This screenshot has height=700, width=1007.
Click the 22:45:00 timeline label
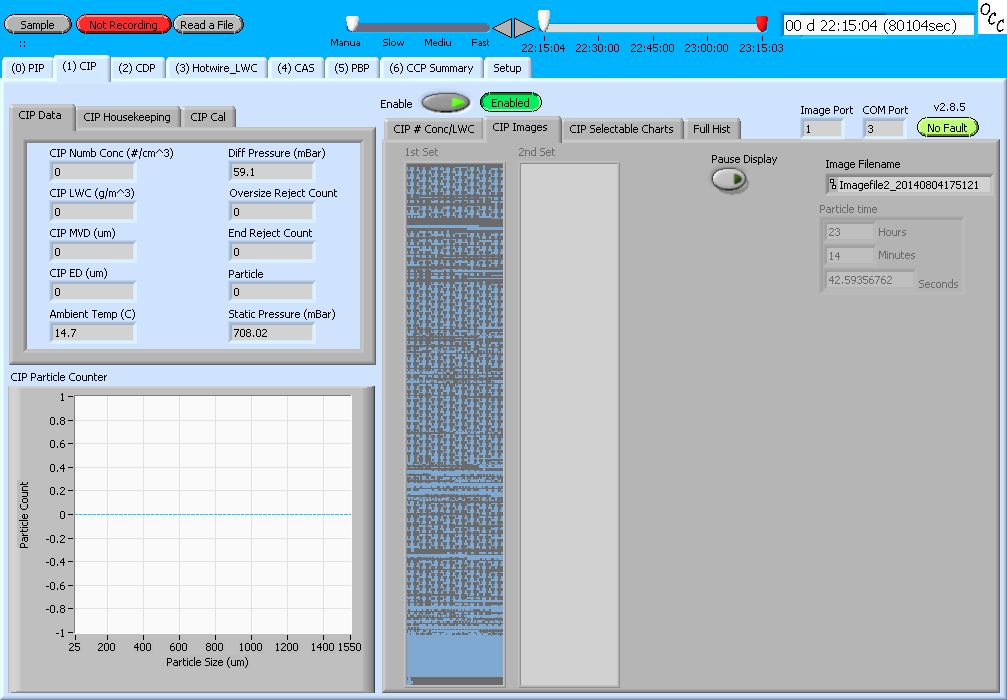(x=652, y=48)
